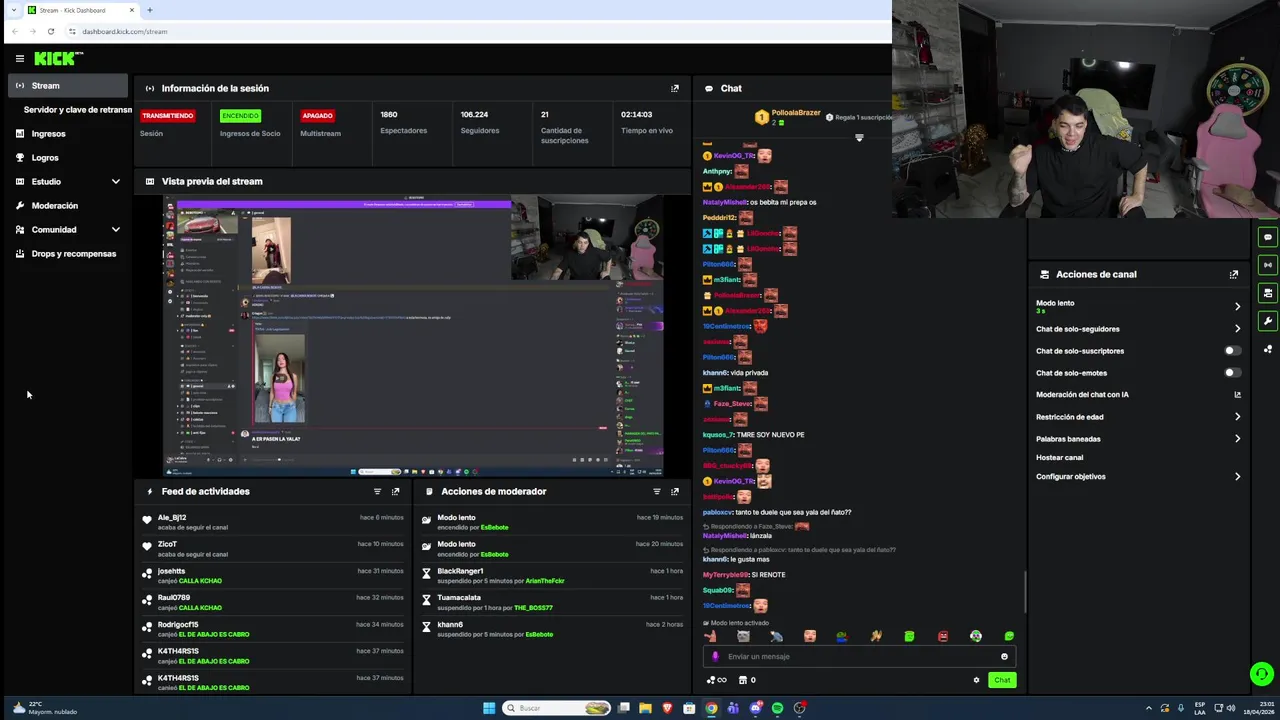Click the taskbar Buscar search box
This screenshot has height=720, width=1280.
557,708
